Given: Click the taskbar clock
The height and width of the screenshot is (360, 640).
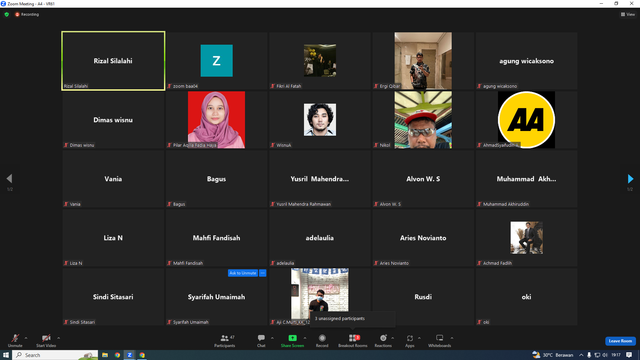Looking at the screenshot, I should tap(616, 355).
